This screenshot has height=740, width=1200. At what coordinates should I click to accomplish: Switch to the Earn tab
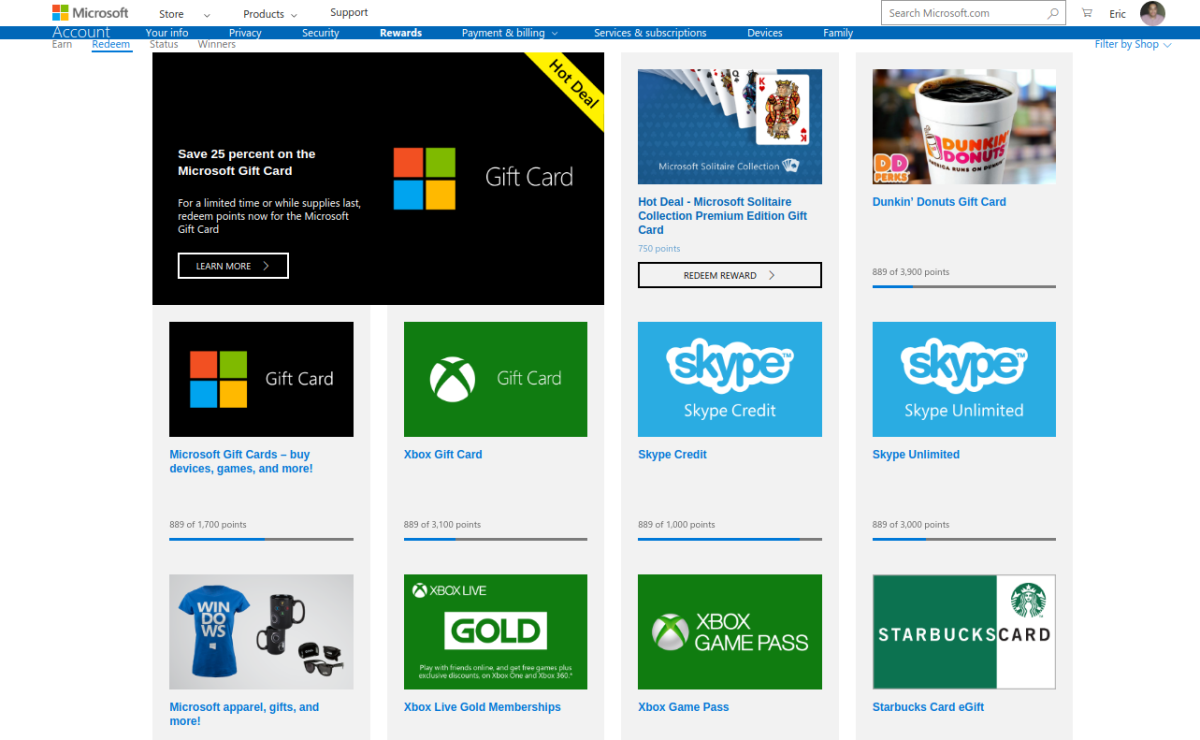coord(62,44)
